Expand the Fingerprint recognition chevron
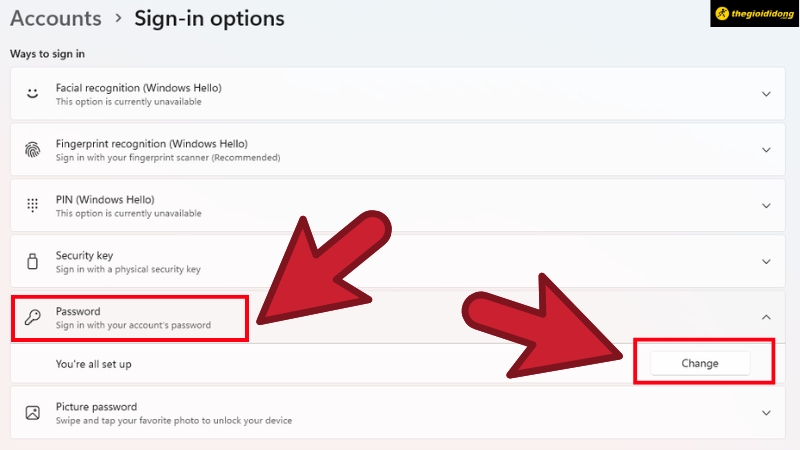The image size is (800, 450). [x=766, y=150]
